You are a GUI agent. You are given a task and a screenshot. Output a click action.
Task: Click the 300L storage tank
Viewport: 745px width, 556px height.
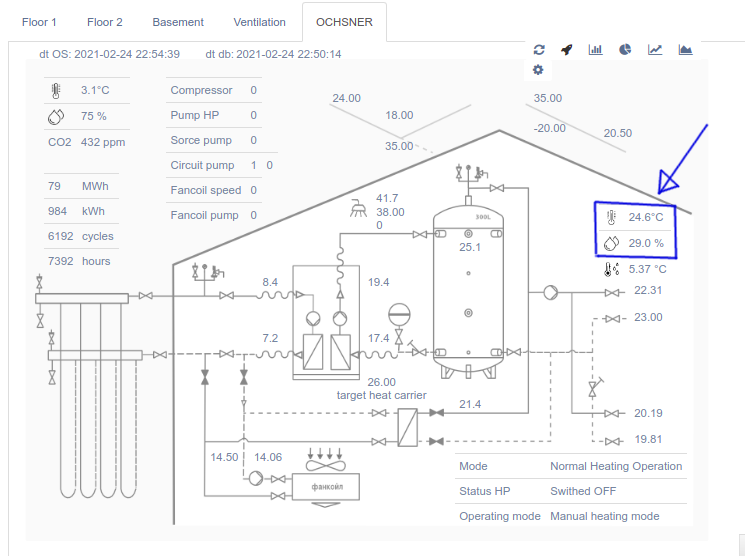pyautogui.click(x=468, y=292)
